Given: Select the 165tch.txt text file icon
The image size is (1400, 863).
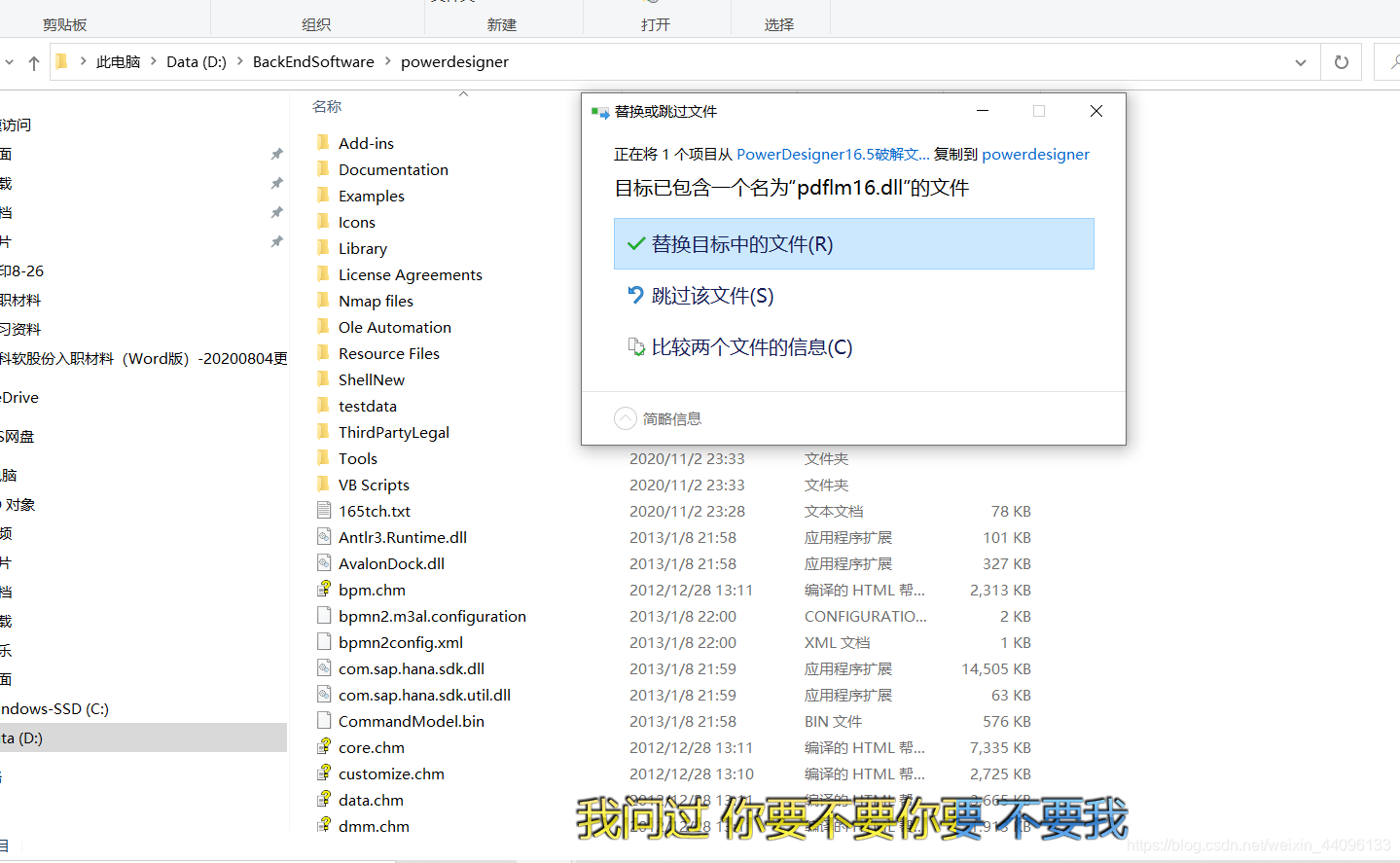Looking at the screenshot, I should (x=324, y=510).
